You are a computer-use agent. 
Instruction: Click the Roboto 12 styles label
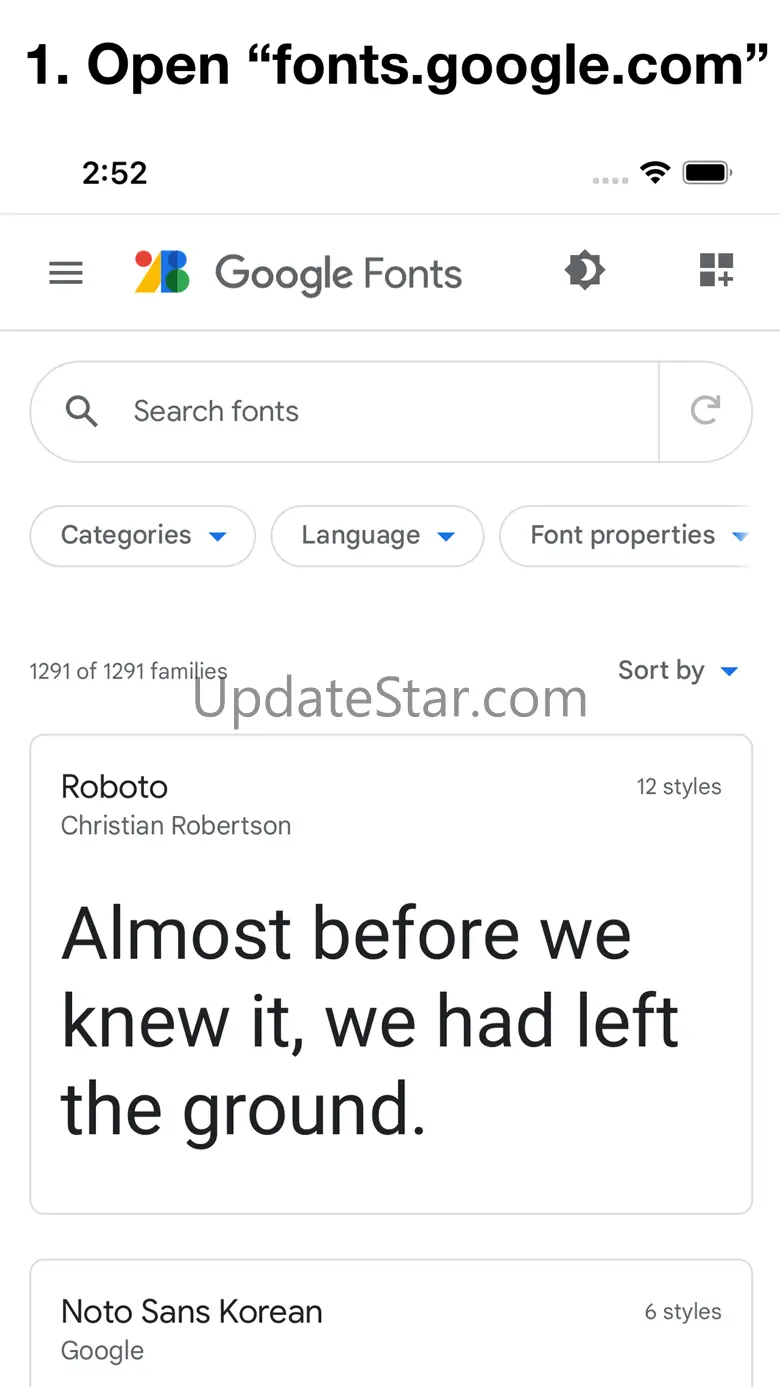(679, 787)
